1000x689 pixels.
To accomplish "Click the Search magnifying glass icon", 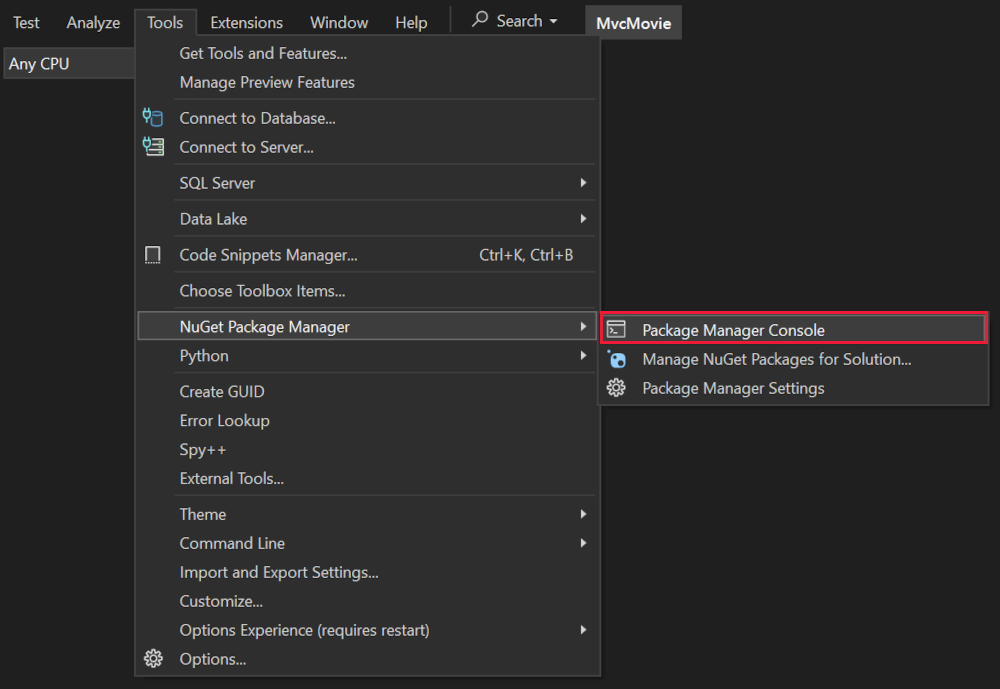I will [x=480, y=20].
